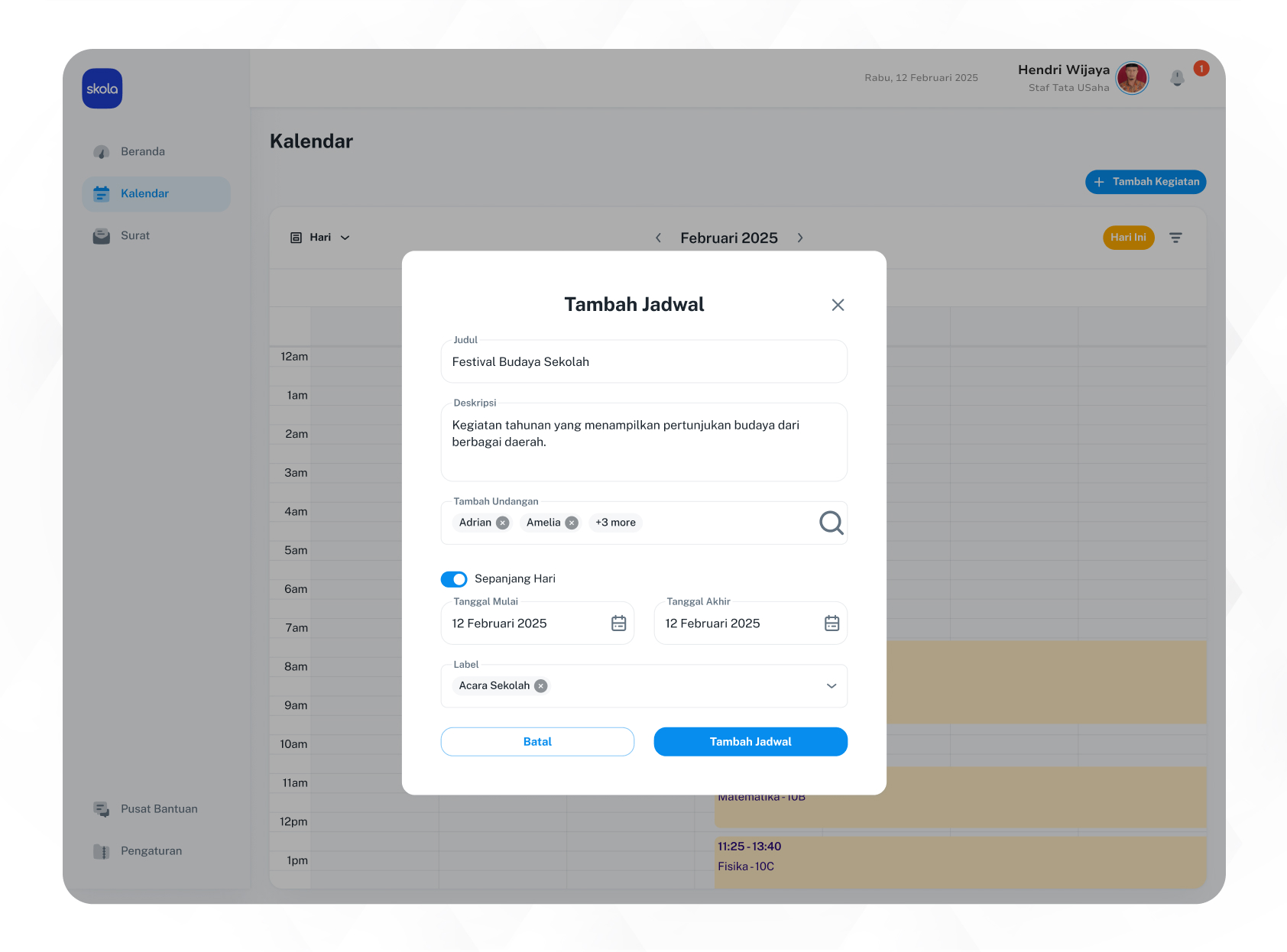Open the Tanggal Mulai calendar picker icon
Screen dimensions: 1287x952
[x=618, y=623]
